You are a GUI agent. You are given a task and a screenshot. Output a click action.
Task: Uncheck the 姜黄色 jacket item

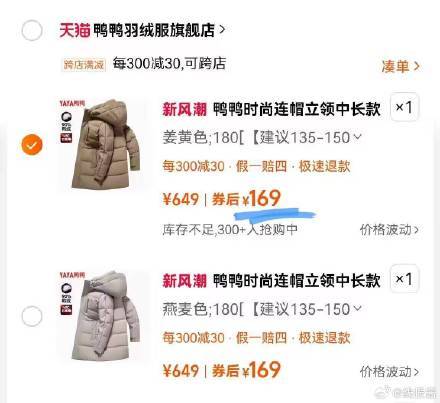coord(32,145)
